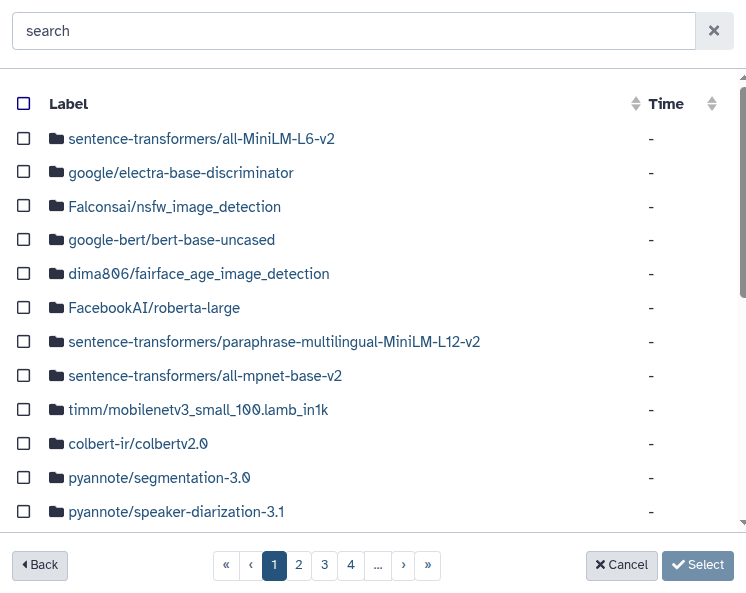
Task: Sort by Time using its sort arrows
Action: pyautogui.click(x=712, y=103)
